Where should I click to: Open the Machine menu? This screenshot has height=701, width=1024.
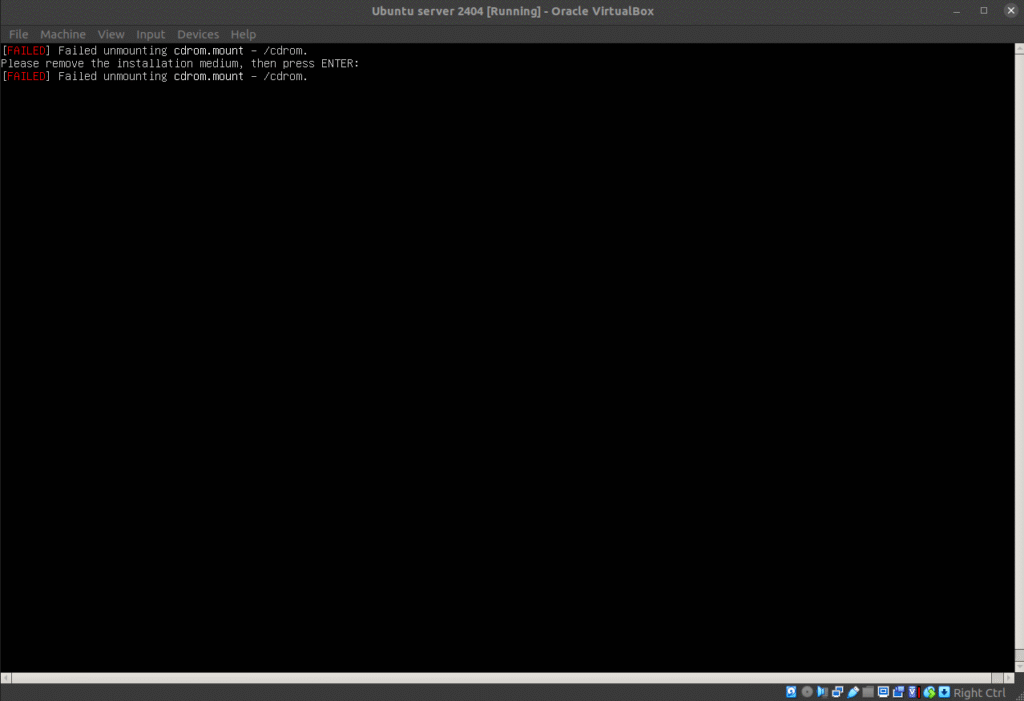63,34
